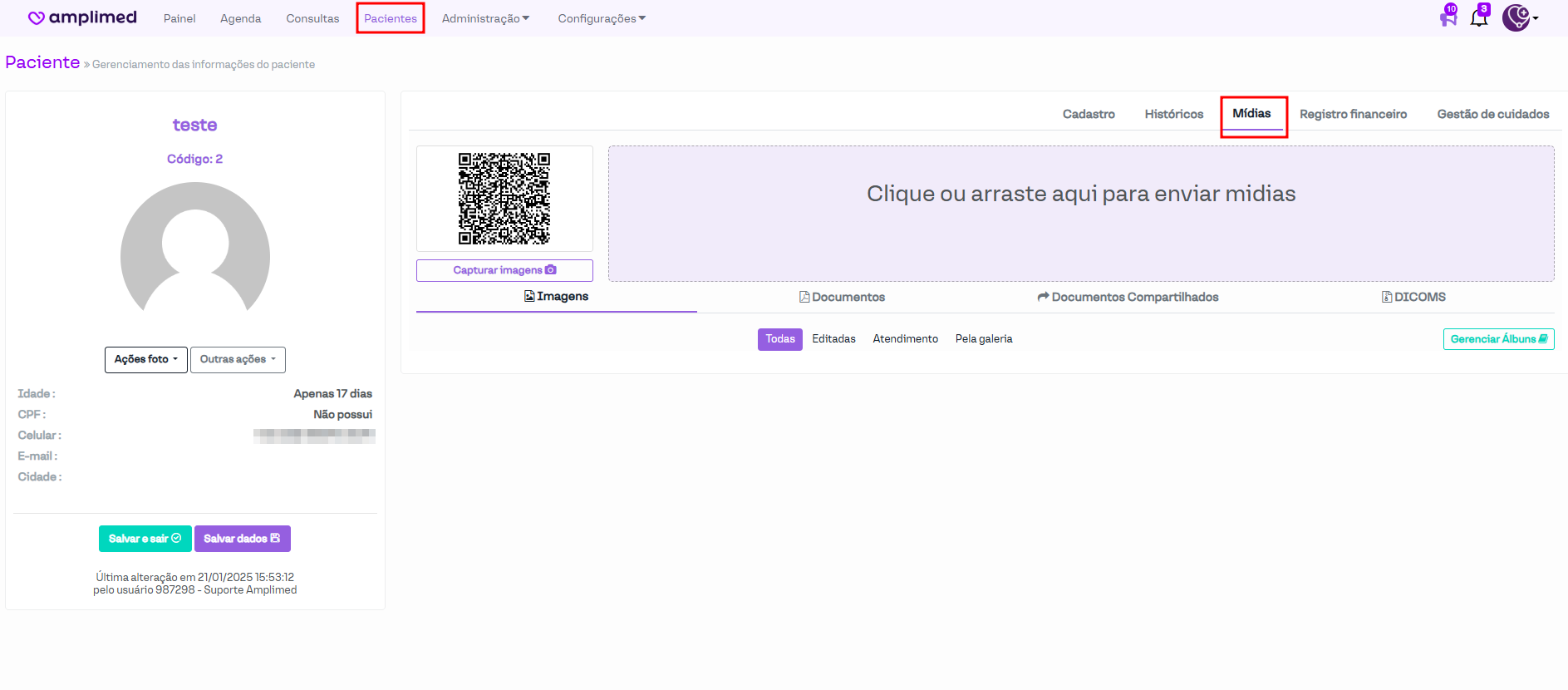Open the Documentos Compartilhados tab
Image resolution: width=1568 pixels, height=690 pixels.
1128,297
